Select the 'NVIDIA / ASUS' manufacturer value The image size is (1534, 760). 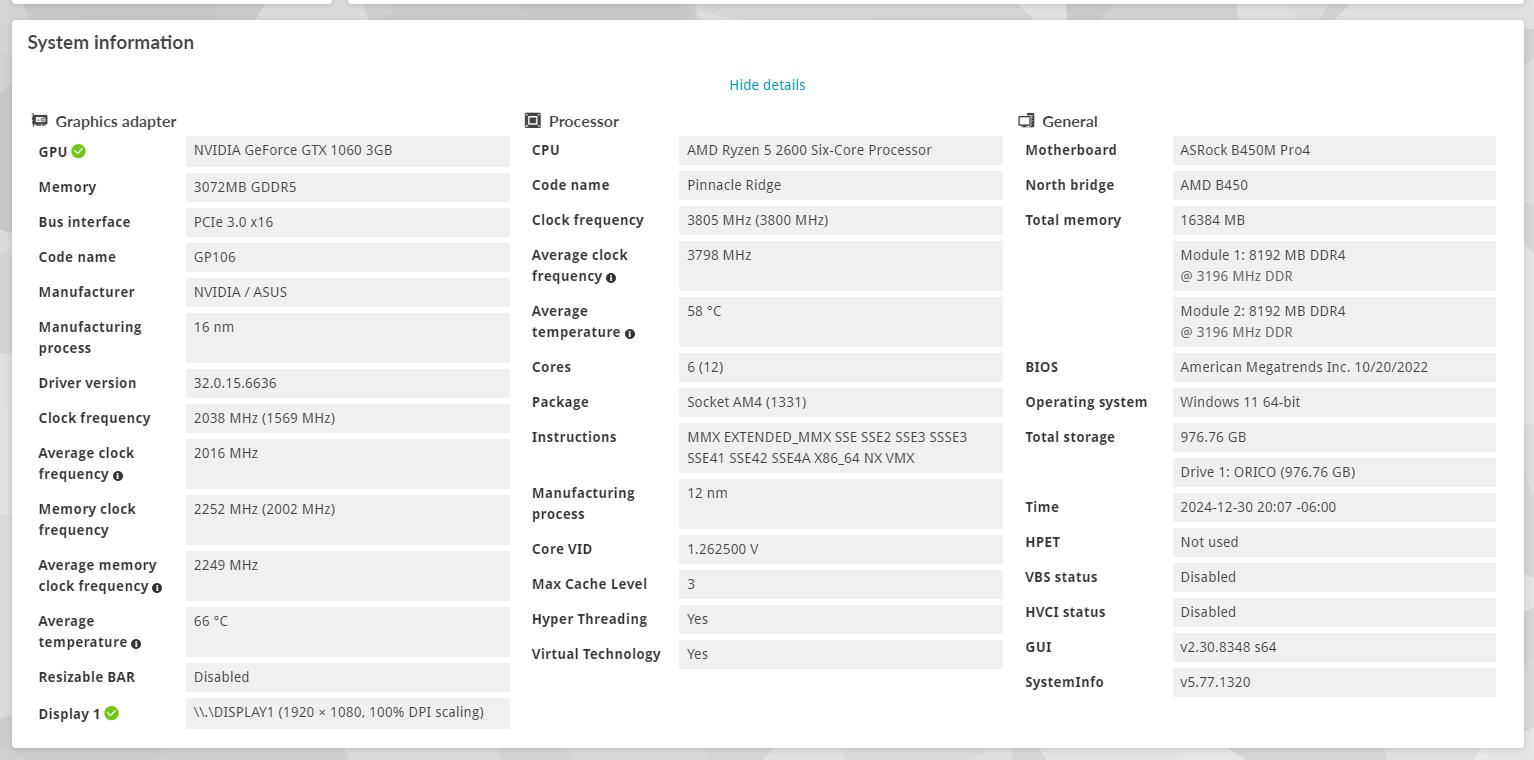(x=348, y=292)
